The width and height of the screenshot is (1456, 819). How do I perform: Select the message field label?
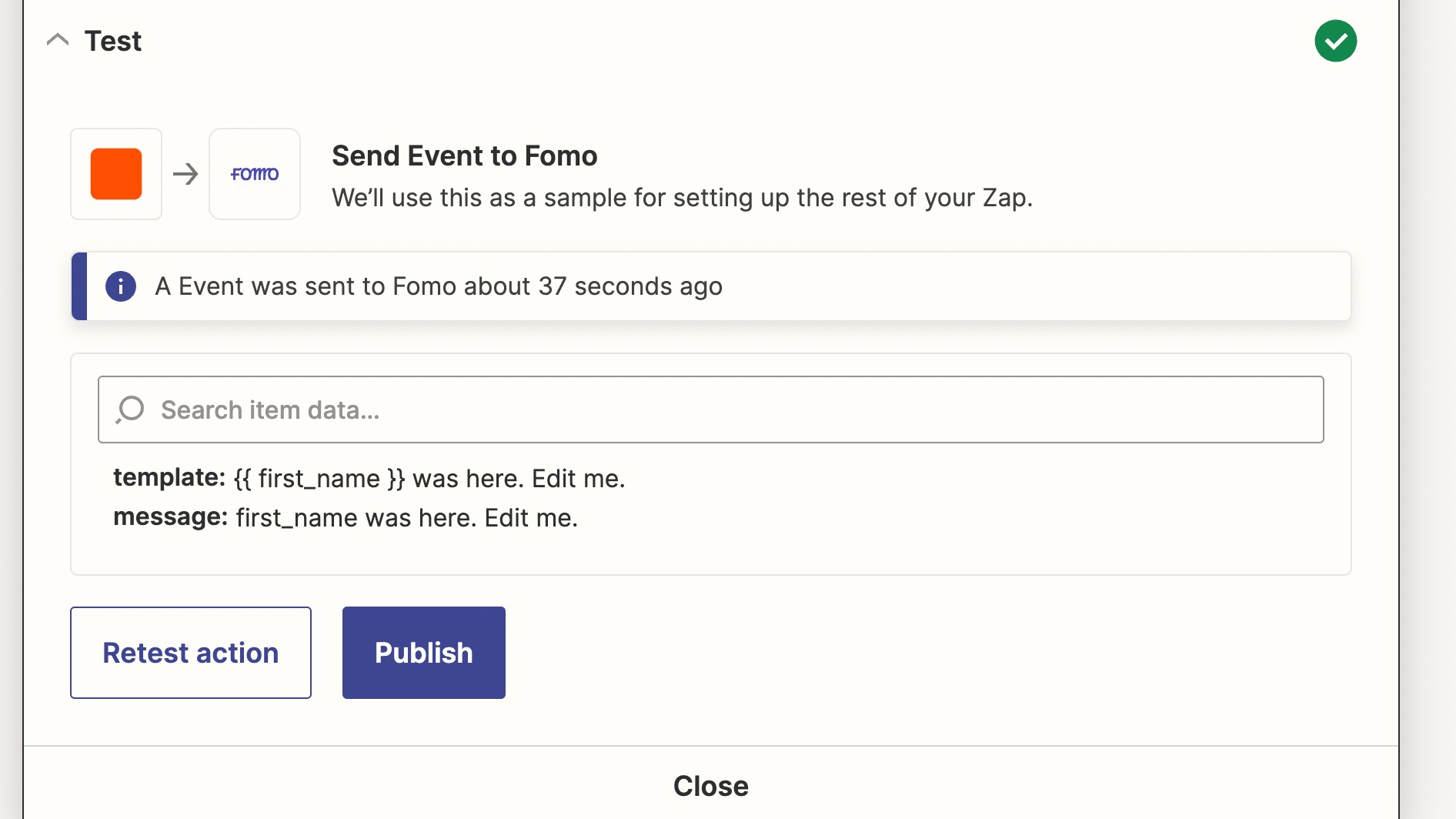(170, 517)
